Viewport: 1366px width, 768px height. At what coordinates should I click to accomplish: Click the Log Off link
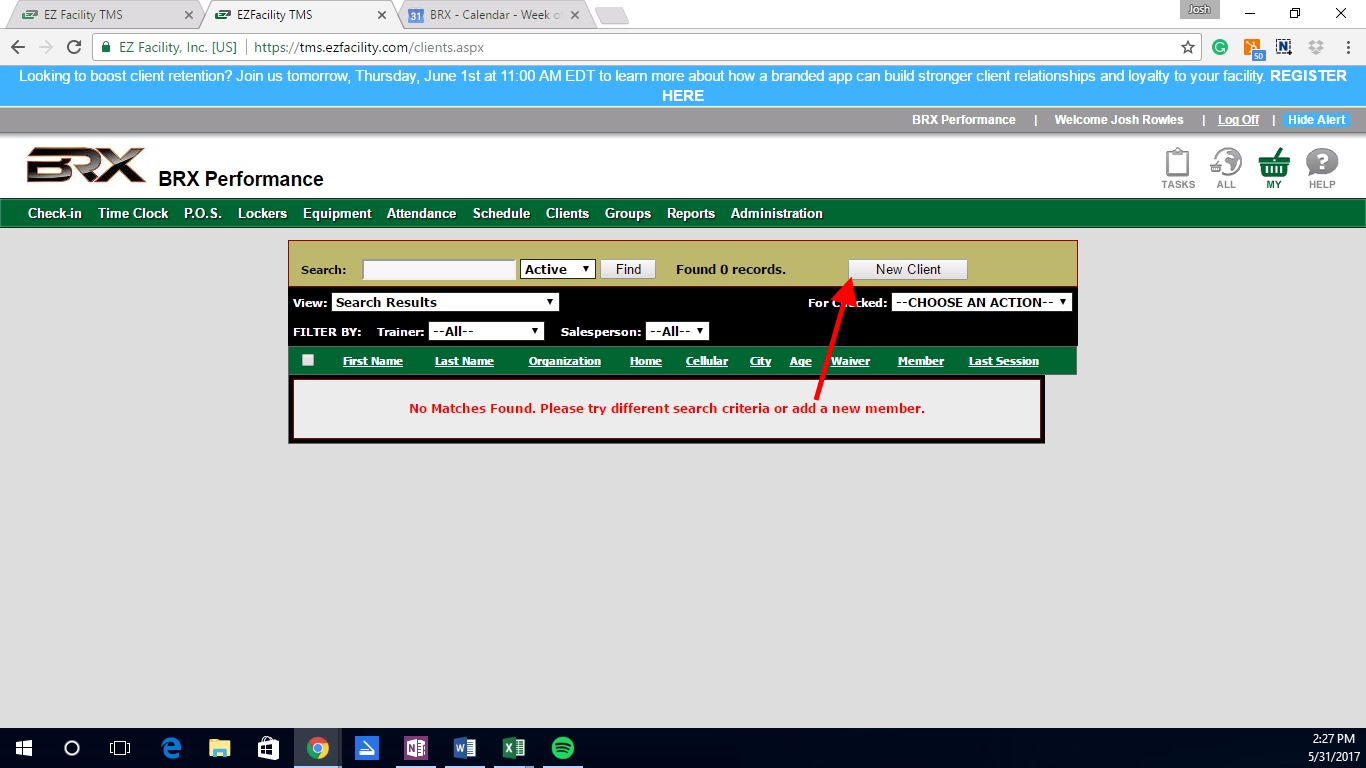pyautogui.click(x=1238, y=120)
